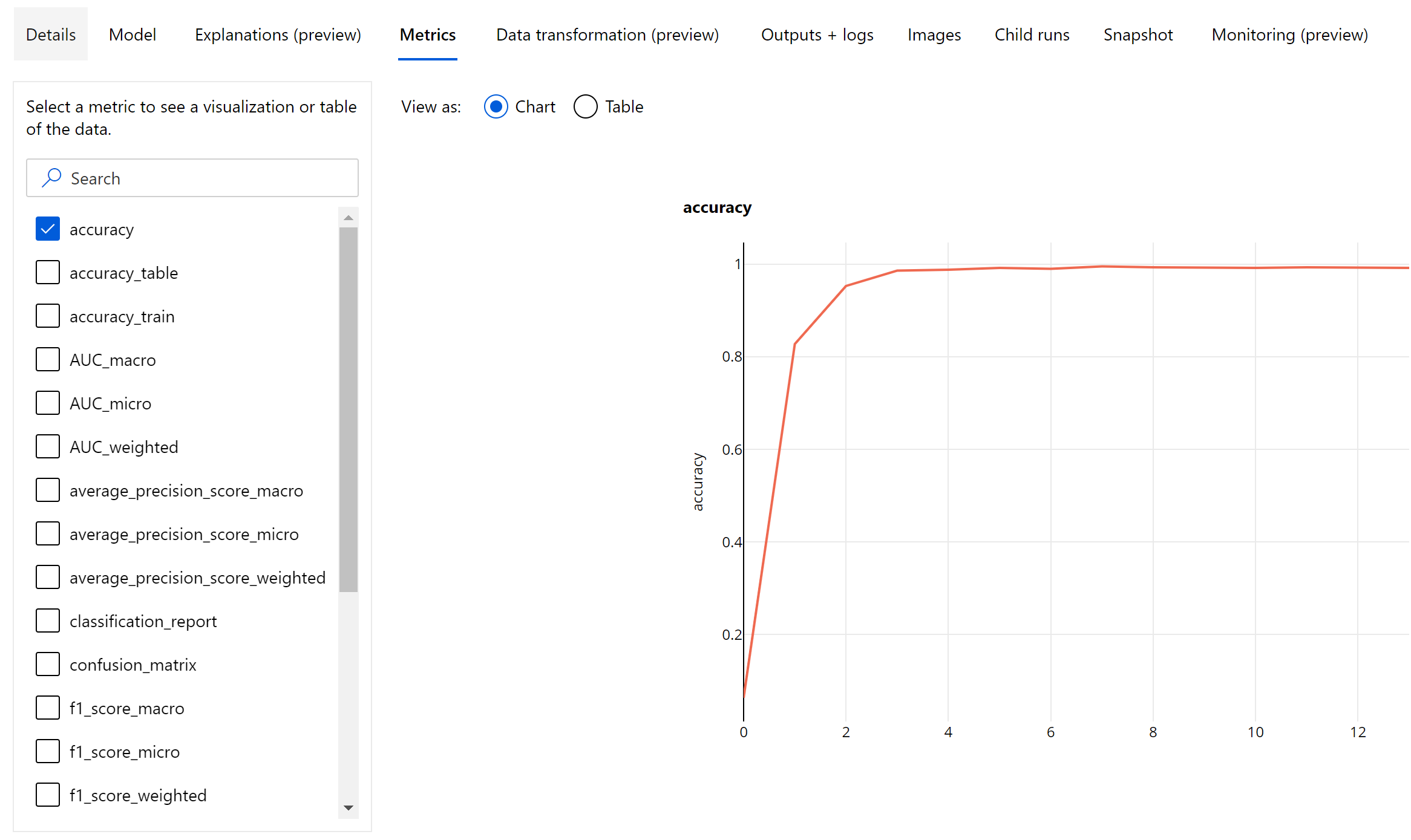Click the Model tab
Screen dimensions: 1411x840
coord(132,35)
